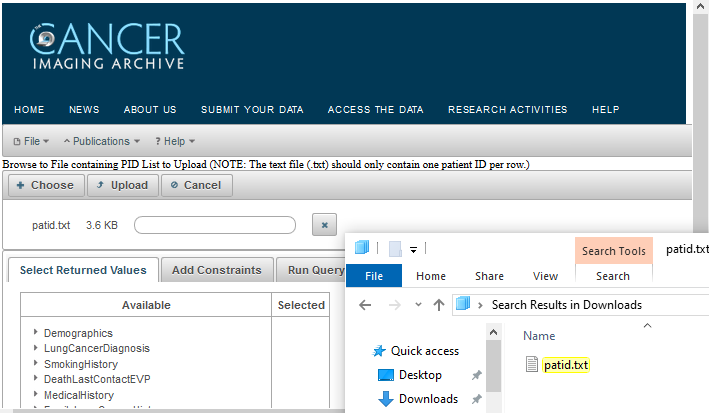Switch to Add Constraints tab
The height and width of the screenshot is (413, 709).
[x=217, y=270]
